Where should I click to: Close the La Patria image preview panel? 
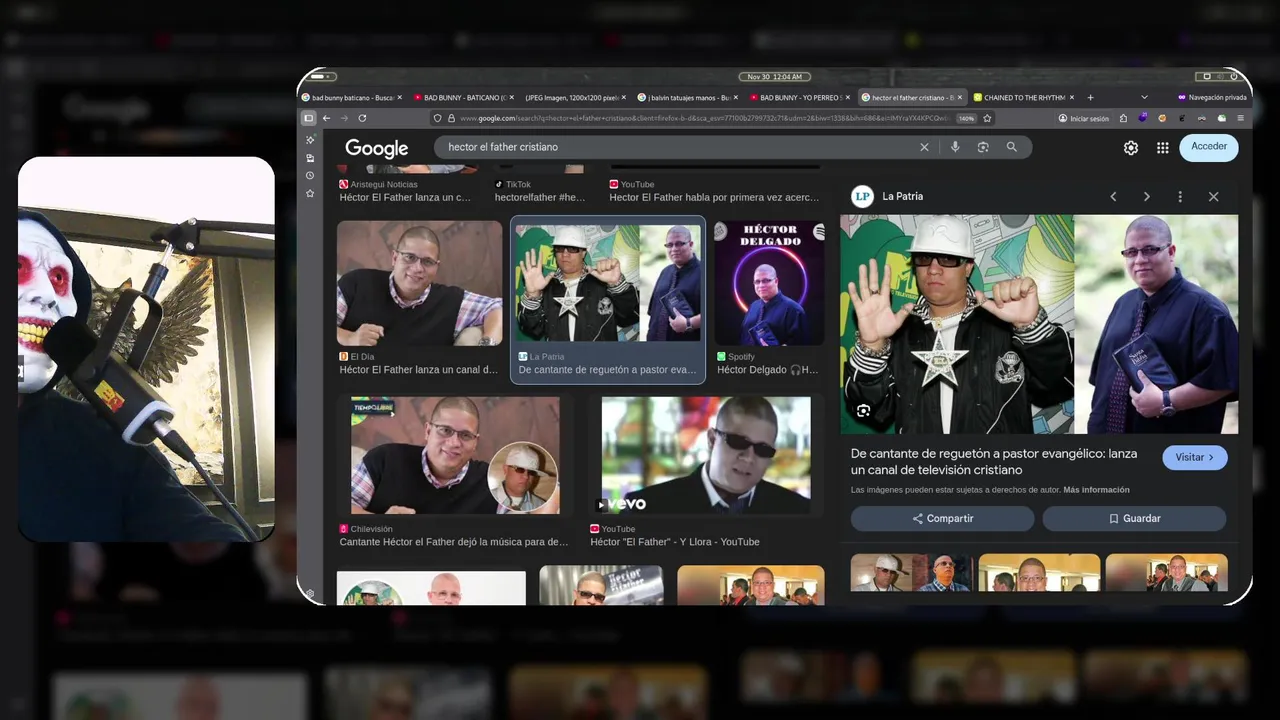[1213, 197]
